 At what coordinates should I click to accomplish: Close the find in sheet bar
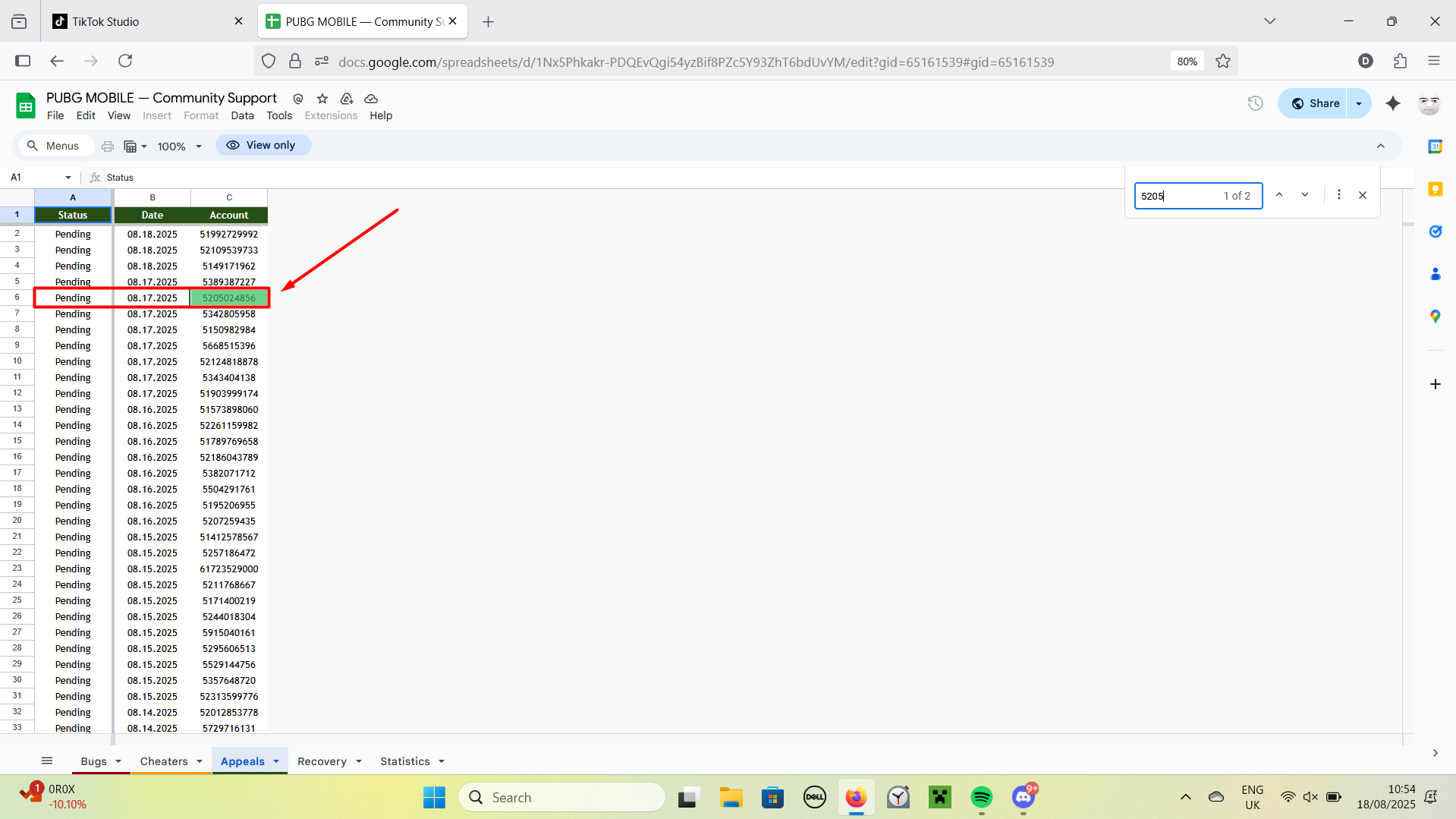point(1363,195)
